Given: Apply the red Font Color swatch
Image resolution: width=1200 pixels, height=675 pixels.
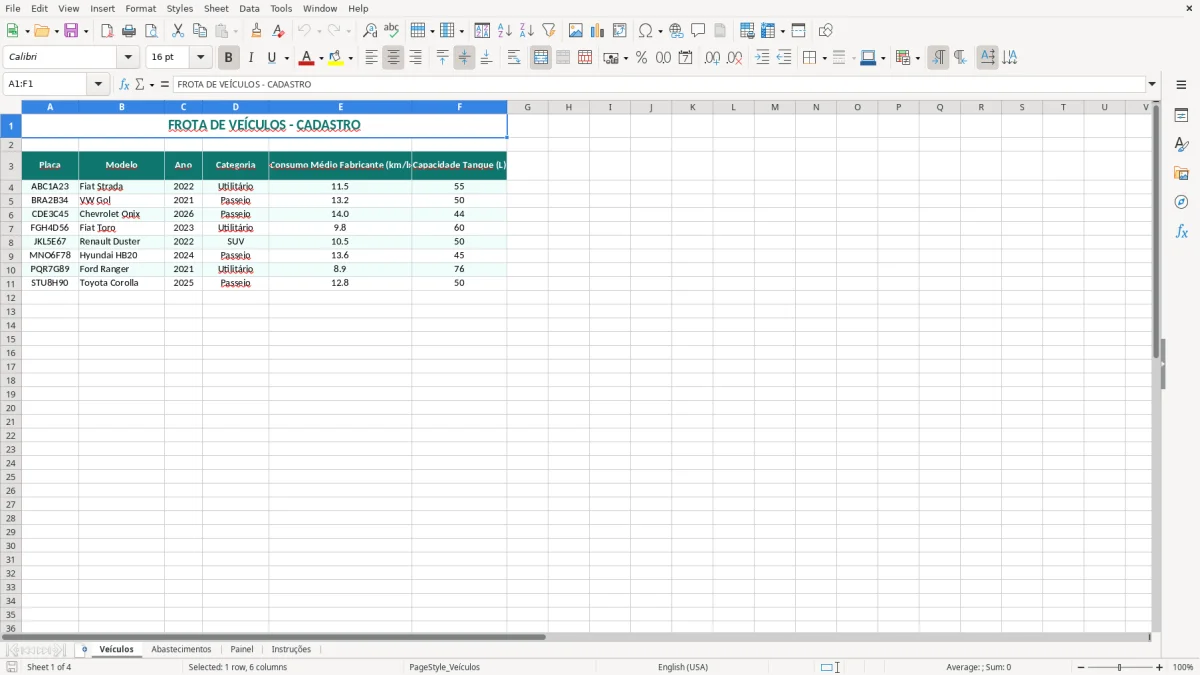Looking at the screenshot, I should 307,58.
